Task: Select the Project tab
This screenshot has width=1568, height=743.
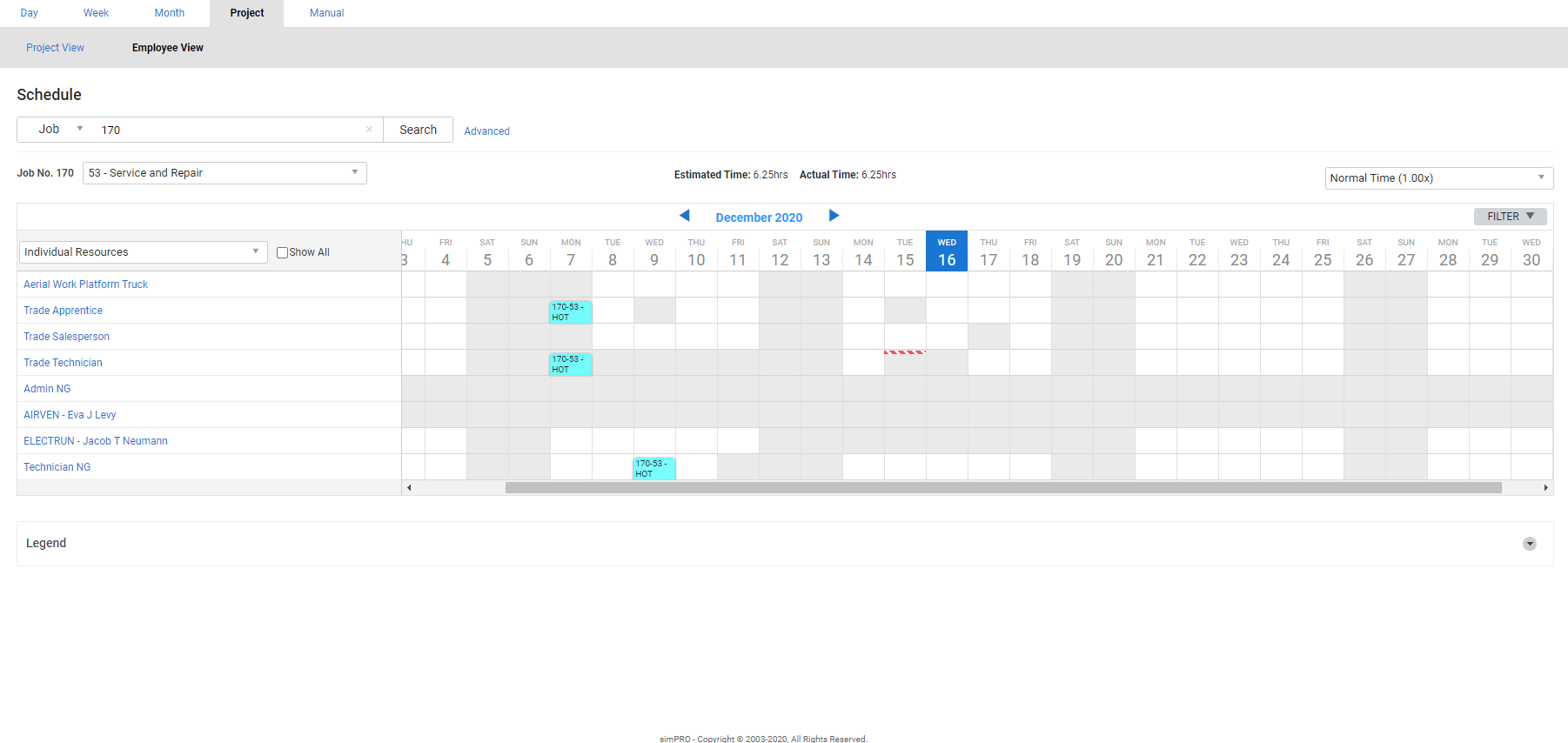Action: point(247,13)
